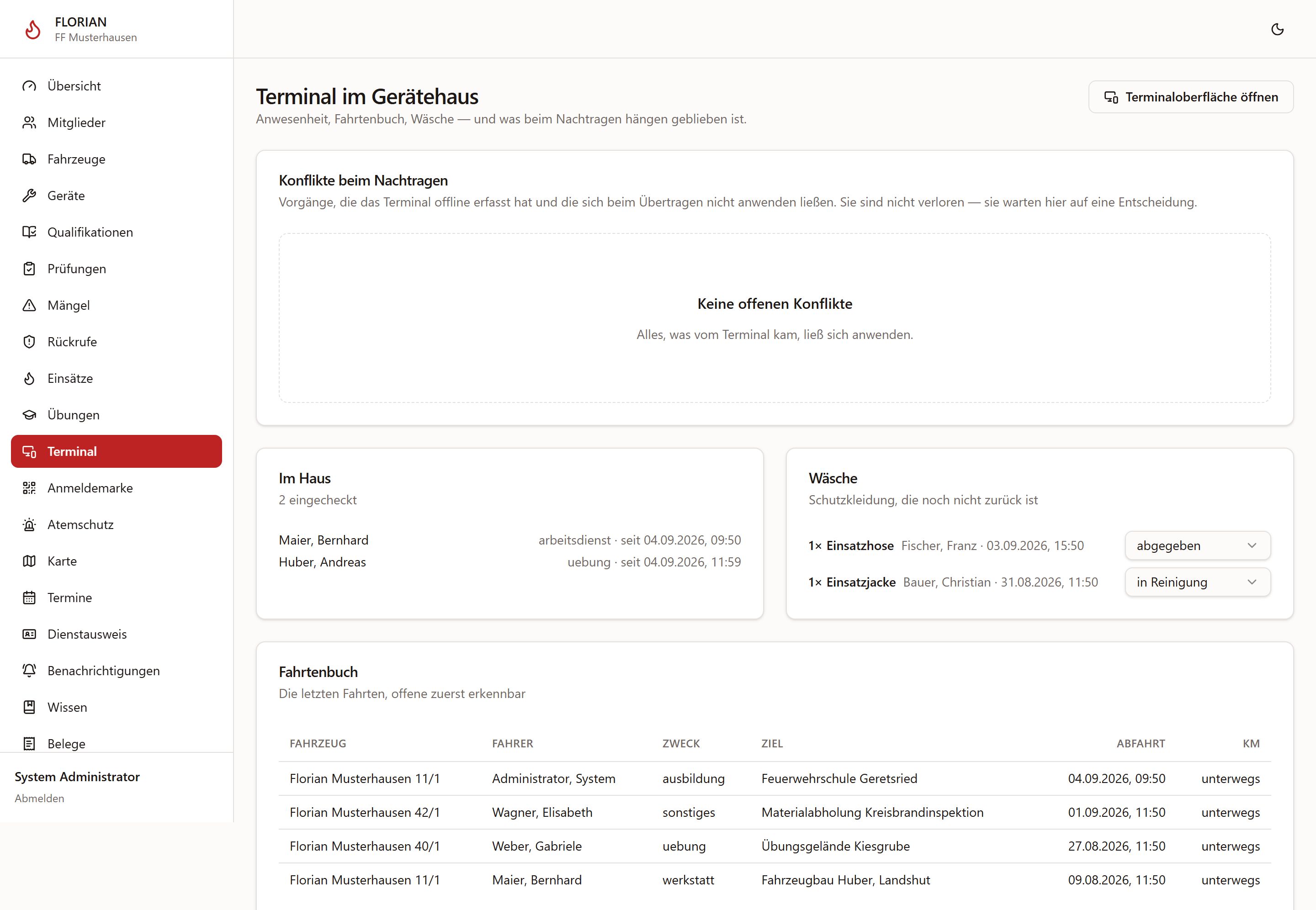Viewport: 1316px width, 910px height.
Task: Click the Qualifikationen book icon
Action: [x=29, y=232]
